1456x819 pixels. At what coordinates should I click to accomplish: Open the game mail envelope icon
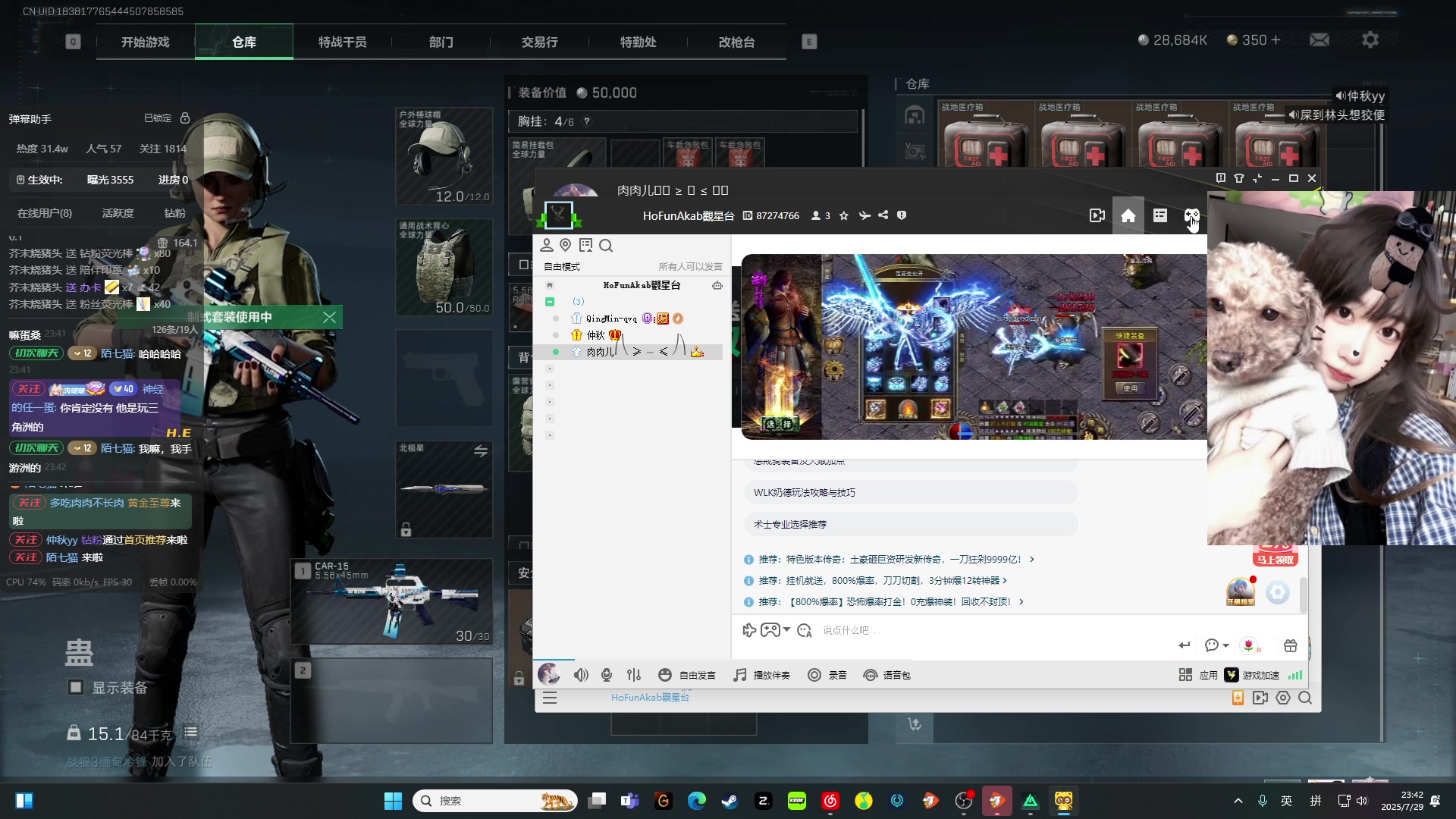[1319, 40]
